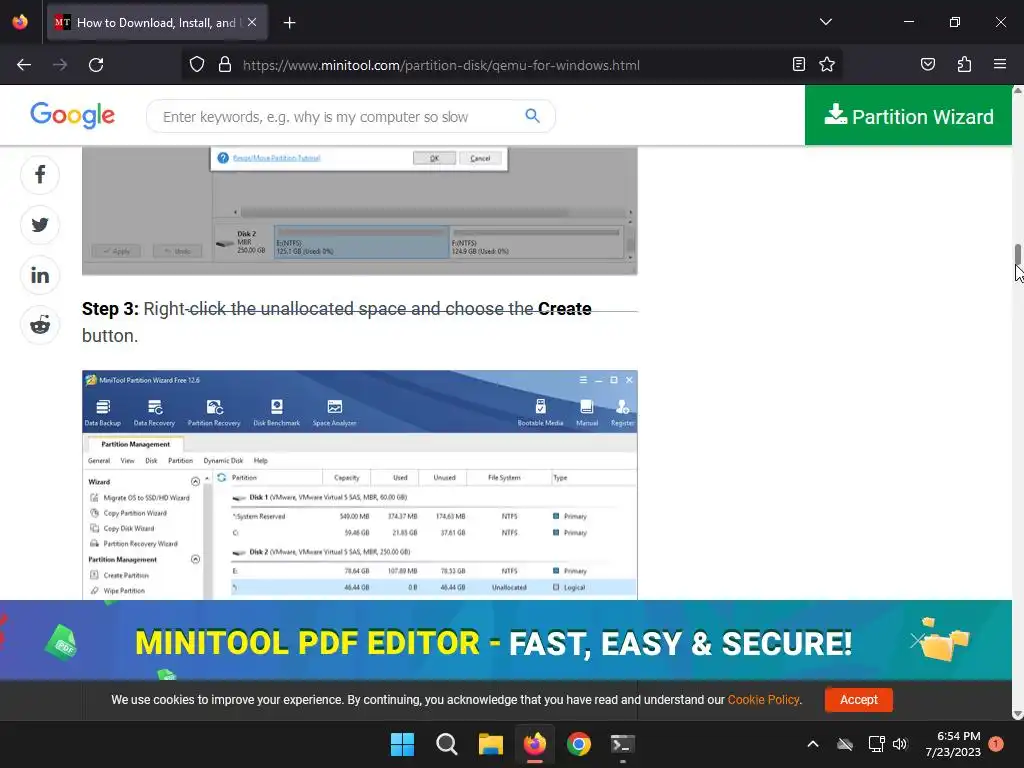
Task: Open the Firefox extensions menu
Action: coord(964,65)
